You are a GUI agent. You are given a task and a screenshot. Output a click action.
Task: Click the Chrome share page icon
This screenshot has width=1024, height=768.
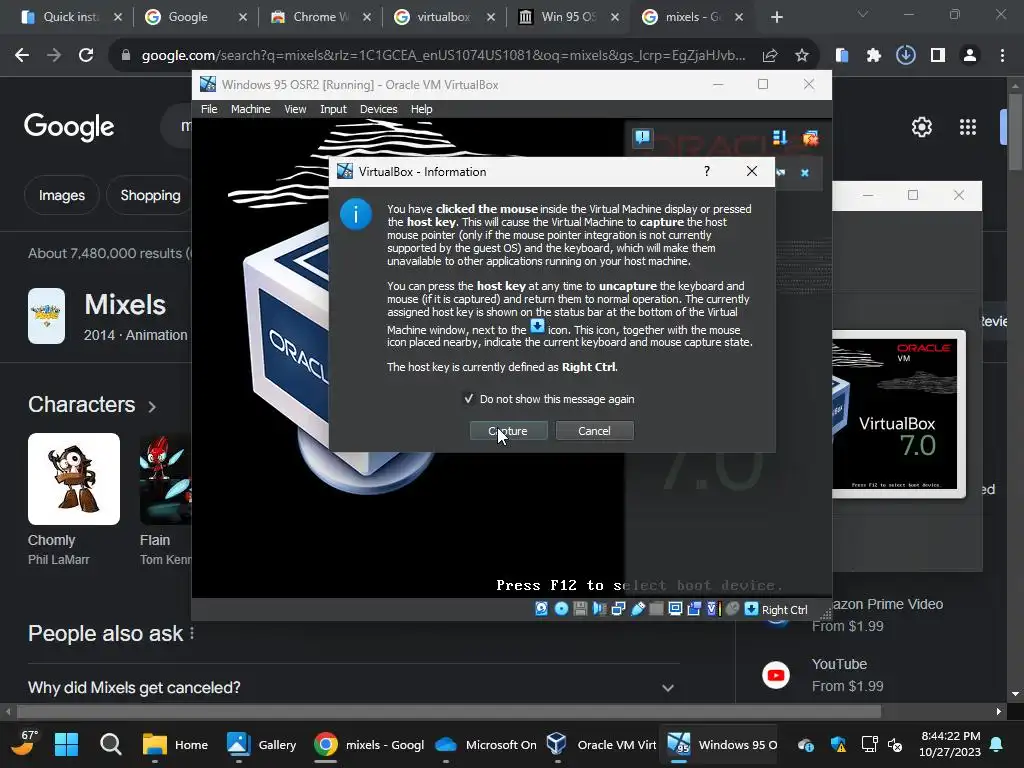(770, 56)
